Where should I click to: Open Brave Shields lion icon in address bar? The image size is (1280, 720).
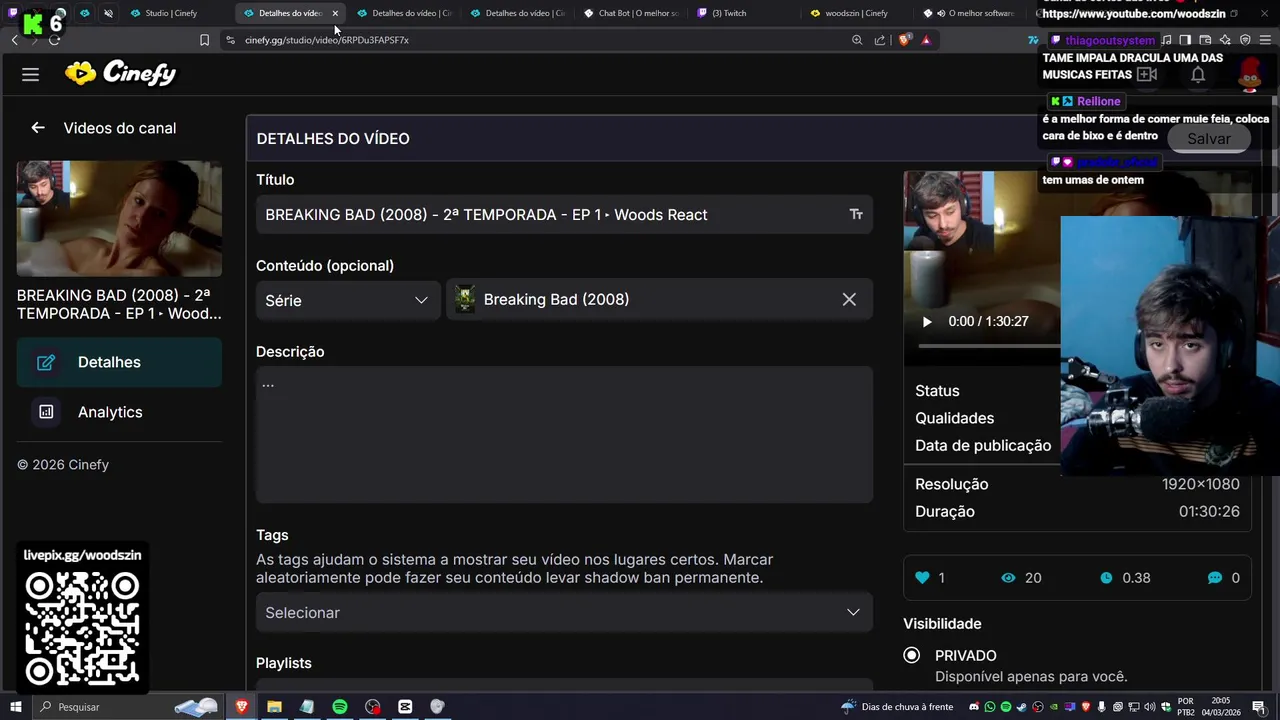[904, 40]
